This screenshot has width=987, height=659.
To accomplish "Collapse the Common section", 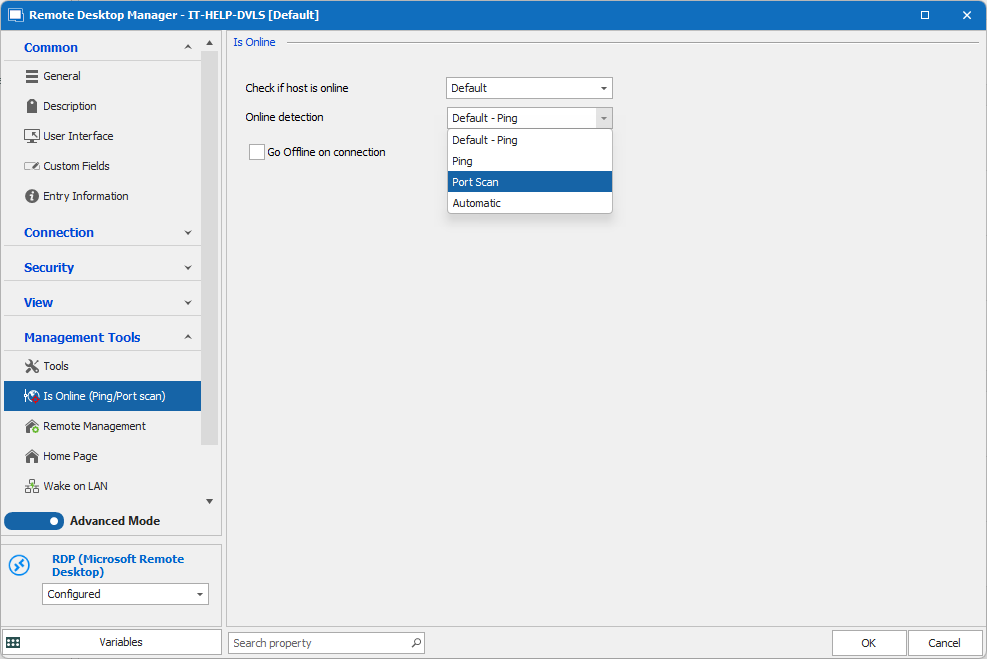I will pos(188,48).
